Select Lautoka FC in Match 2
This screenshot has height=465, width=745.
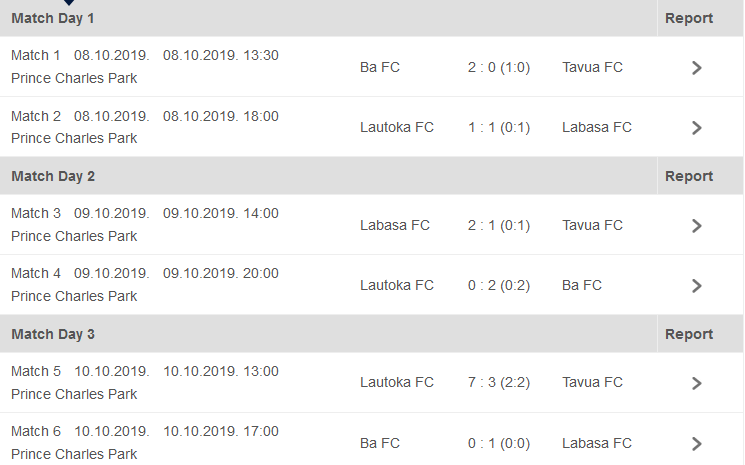[397, 127]
